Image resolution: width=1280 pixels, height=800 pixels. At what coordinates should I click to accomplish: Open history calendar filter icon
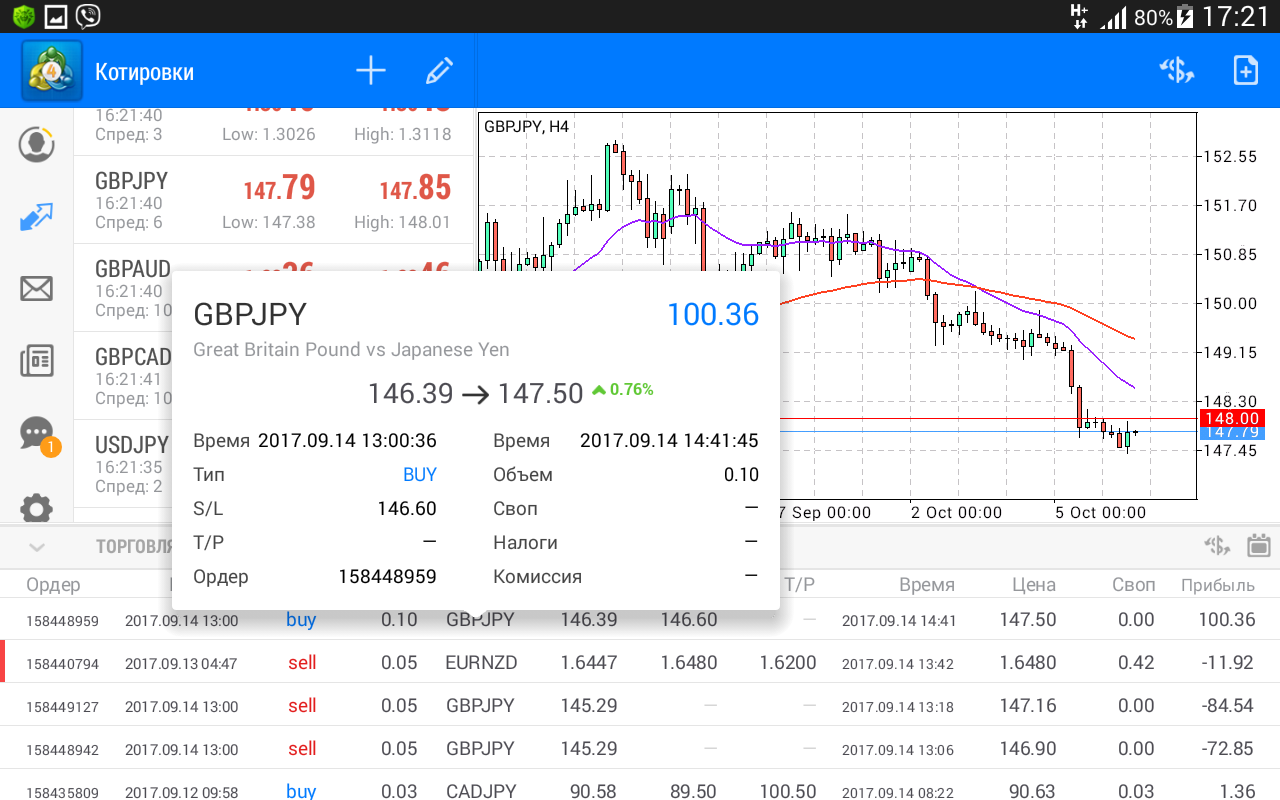point(1259,546)
